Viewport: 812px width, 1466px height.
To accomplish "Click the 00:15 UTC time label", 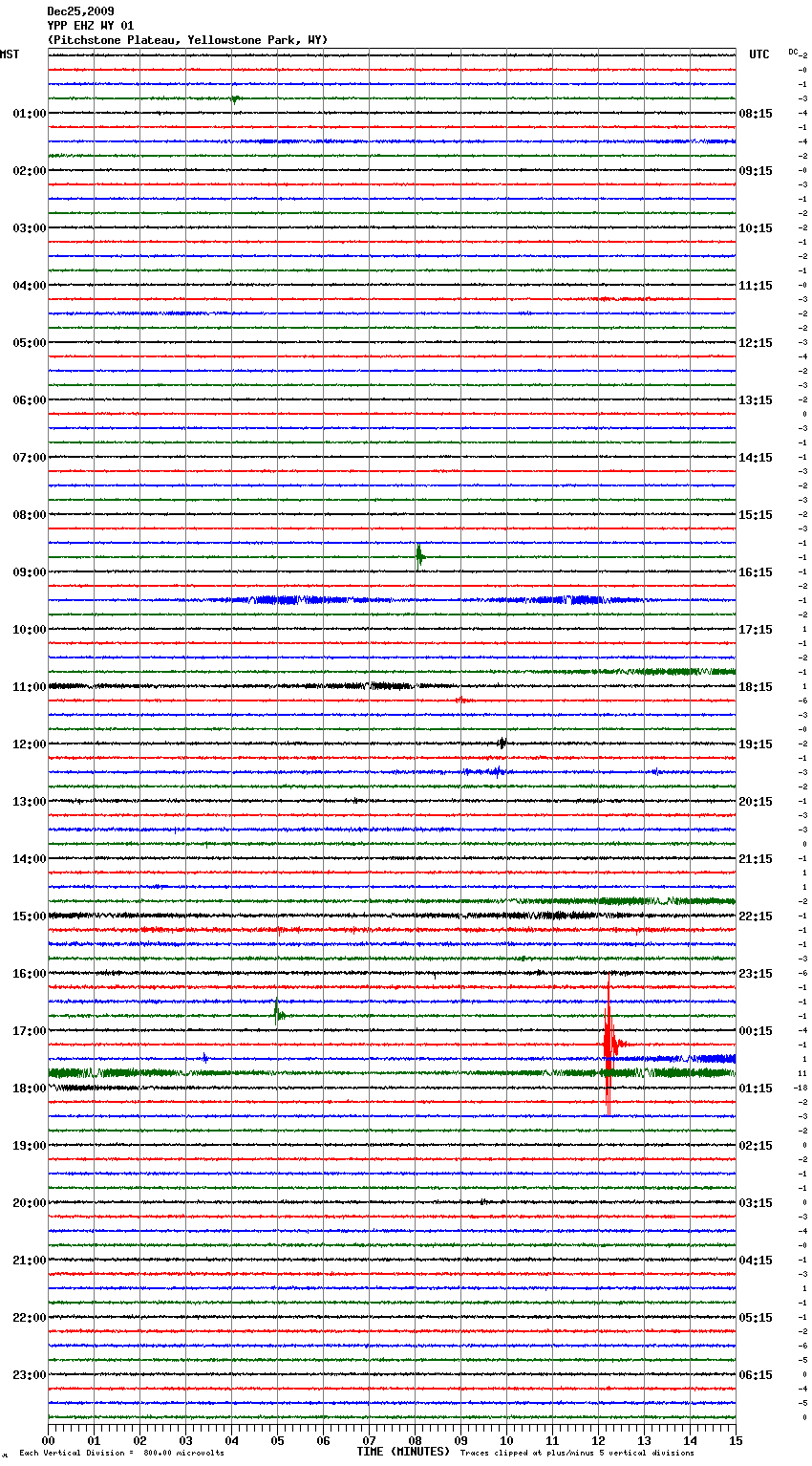I will click(x=756, y=1031).
